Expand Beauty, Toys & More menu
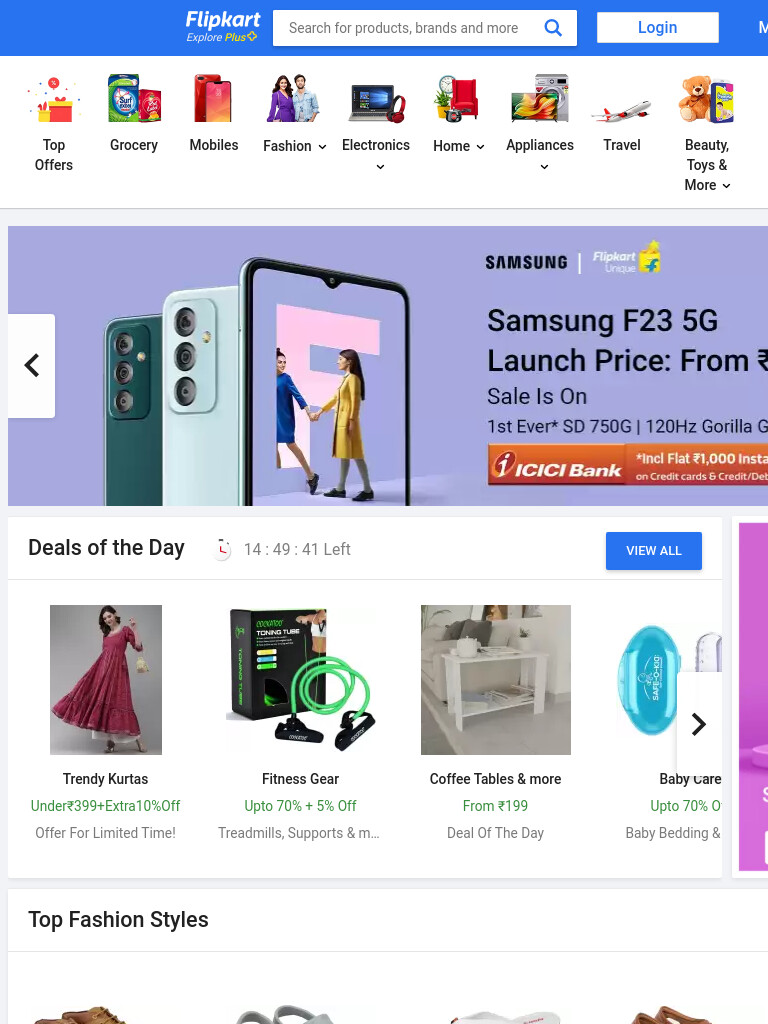This screenshot has width=768, height=1024. 707,165
